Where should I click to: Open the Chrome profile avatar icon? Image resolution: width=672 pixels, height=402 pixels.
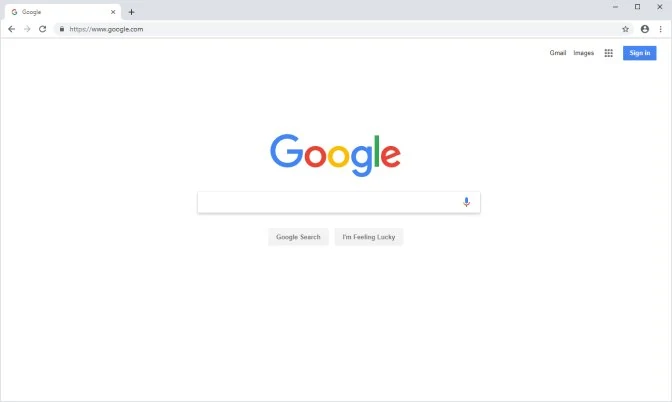[645, 29]
